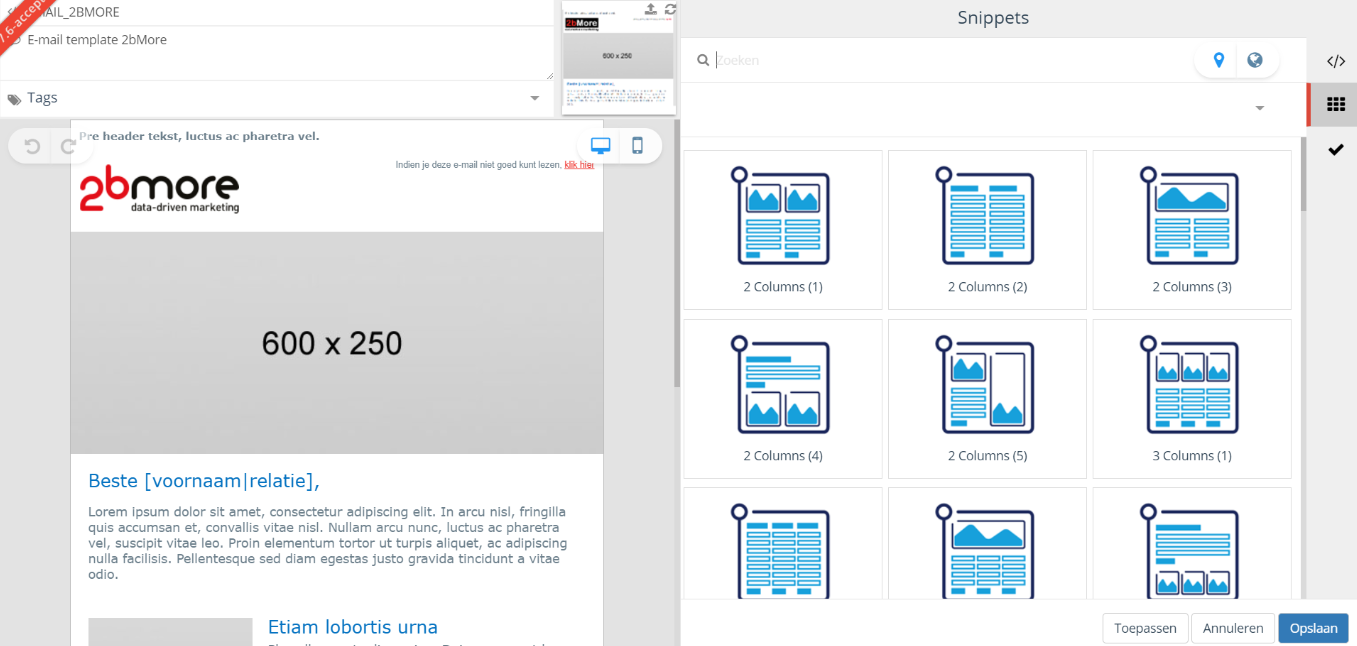Expand the Tags dropdown
Viewport: 1357px width, 646px height.
(535, 98)
